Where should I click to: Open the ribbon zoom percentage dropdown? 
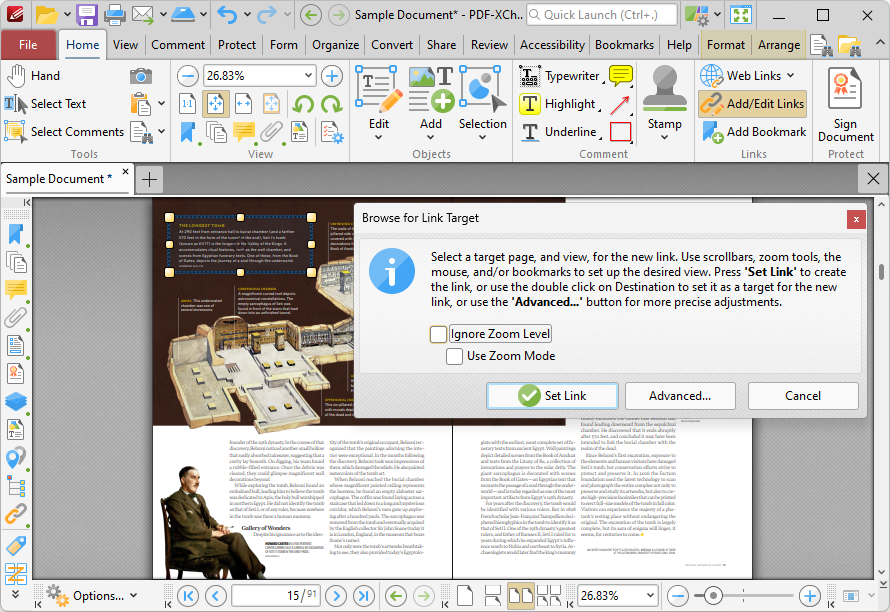point(308,76)
